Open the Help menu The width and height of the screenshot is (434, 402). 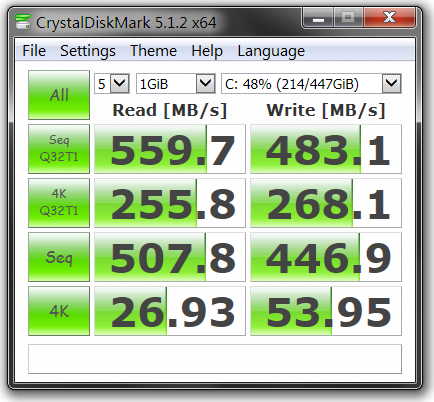(207, 51)
